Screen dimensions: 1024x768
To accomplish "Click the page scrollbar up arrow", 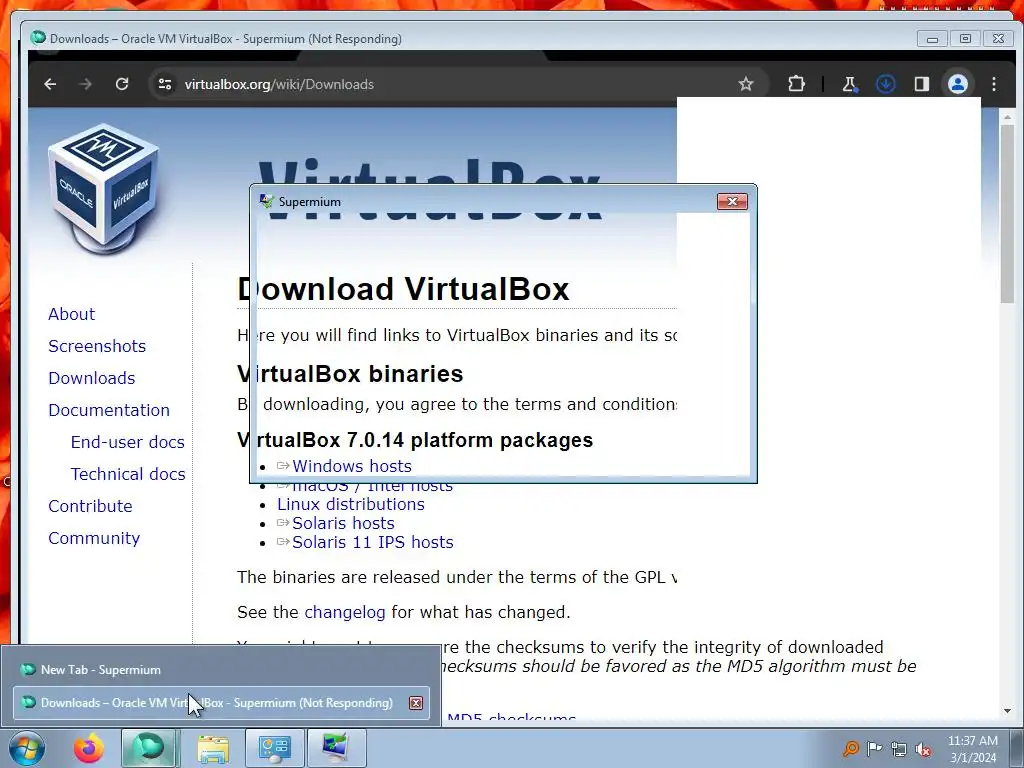I will tap(1007, 118).
